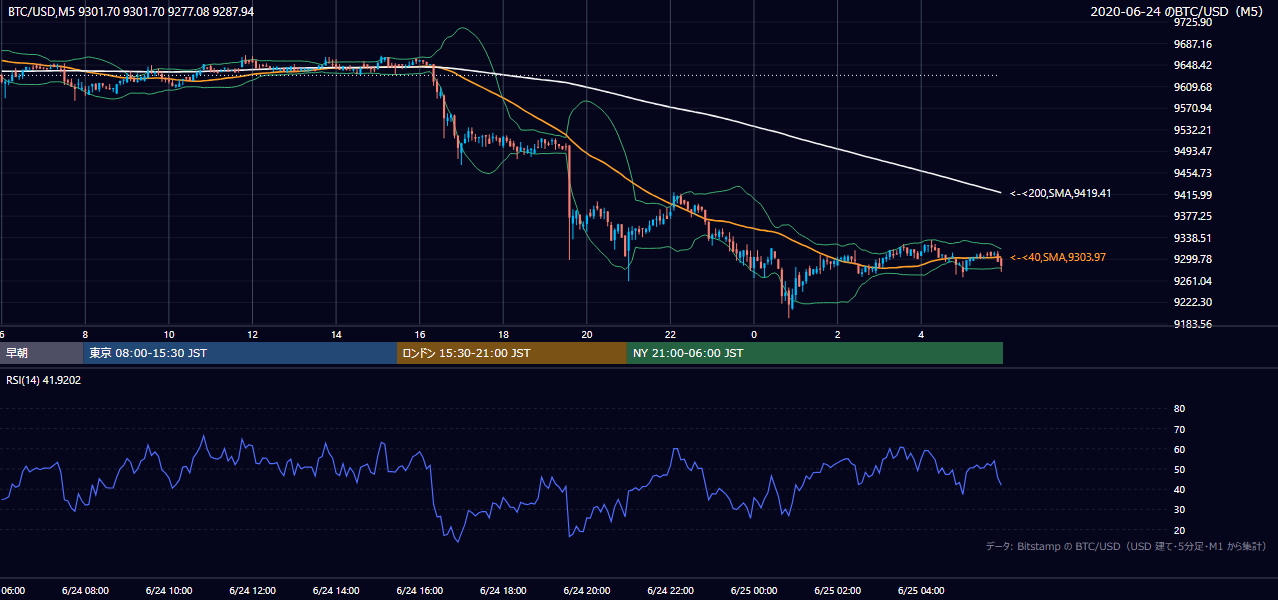Click hour tick 16 under price chart
The height and width of the screenshot is (600, 1278).
[x=419, y=334]
